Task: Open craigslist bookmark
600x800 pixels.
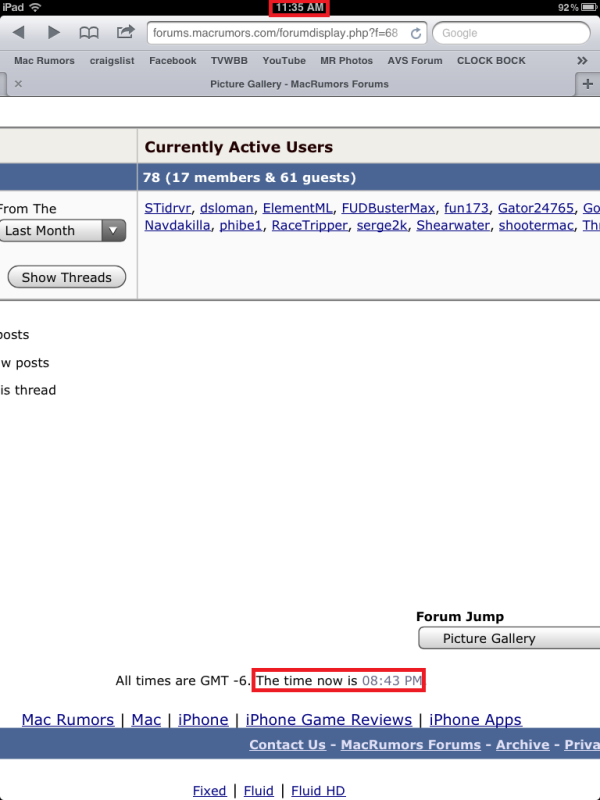Action: pyautogui.click(x=112, y=61)
